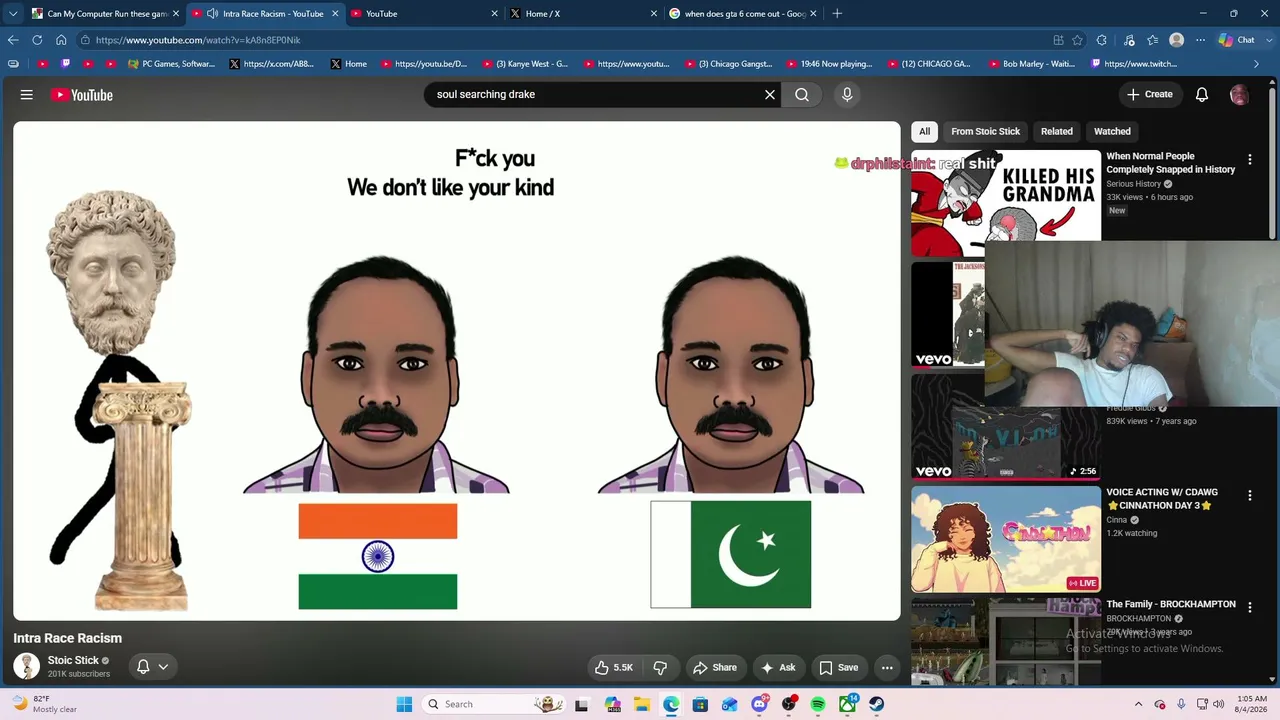Dislike the video with the thumbs-down button
Viewport: 1280px width, 720px height.
pyautogui.click(x=660, y=667)
